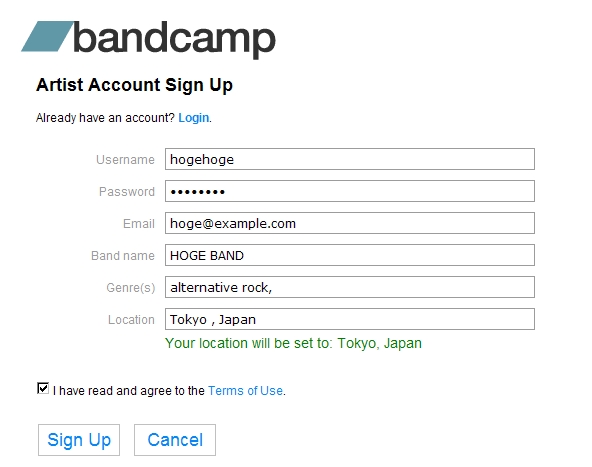Viewport: 592px width, 467px height.
Task: Submit the form with Sign Up
Action: click(x=79, y=440)
